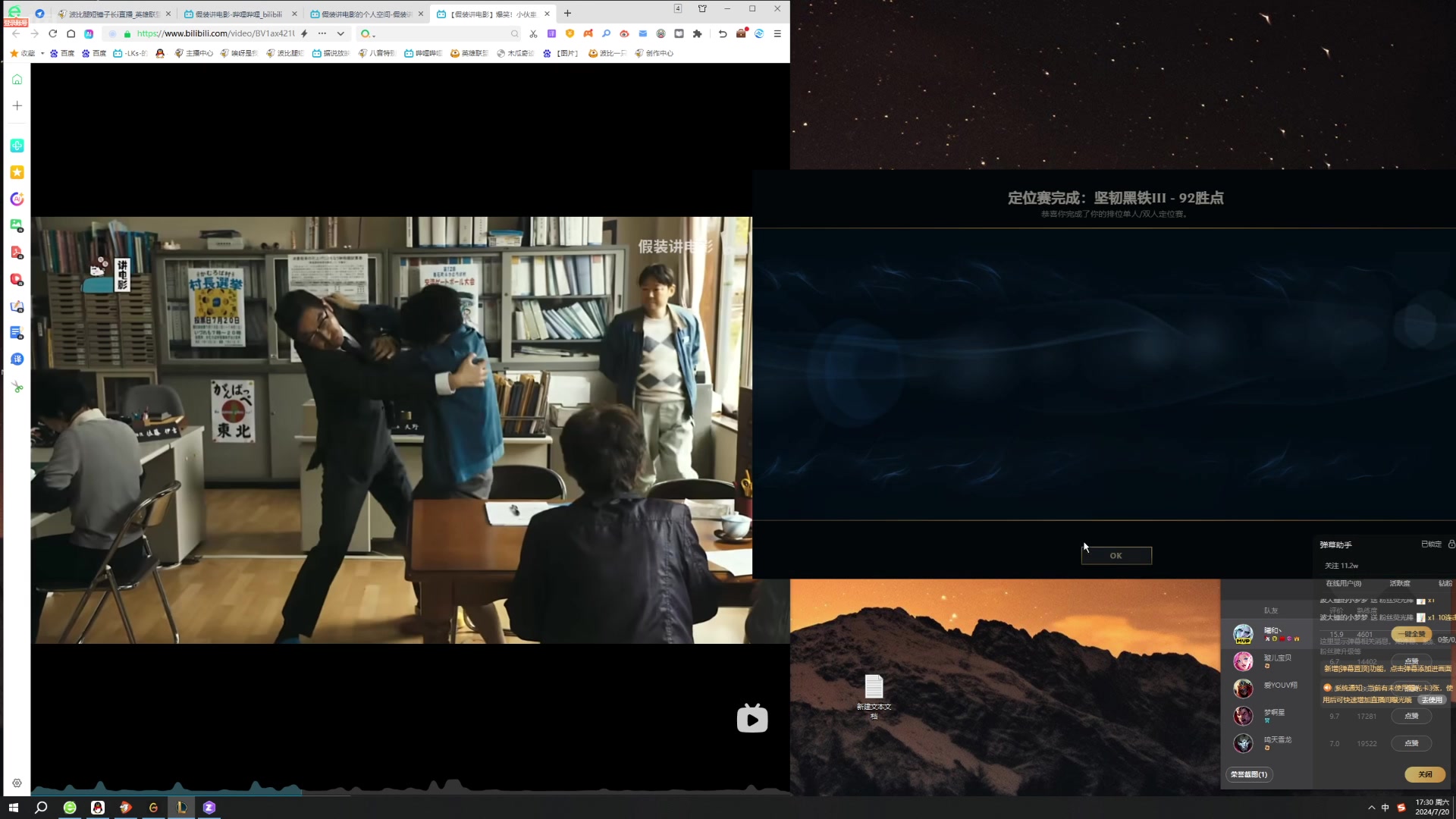Viewport: 1456px width, 819px height.
Task: Reload the bilibili page
Action: [52, 33]
